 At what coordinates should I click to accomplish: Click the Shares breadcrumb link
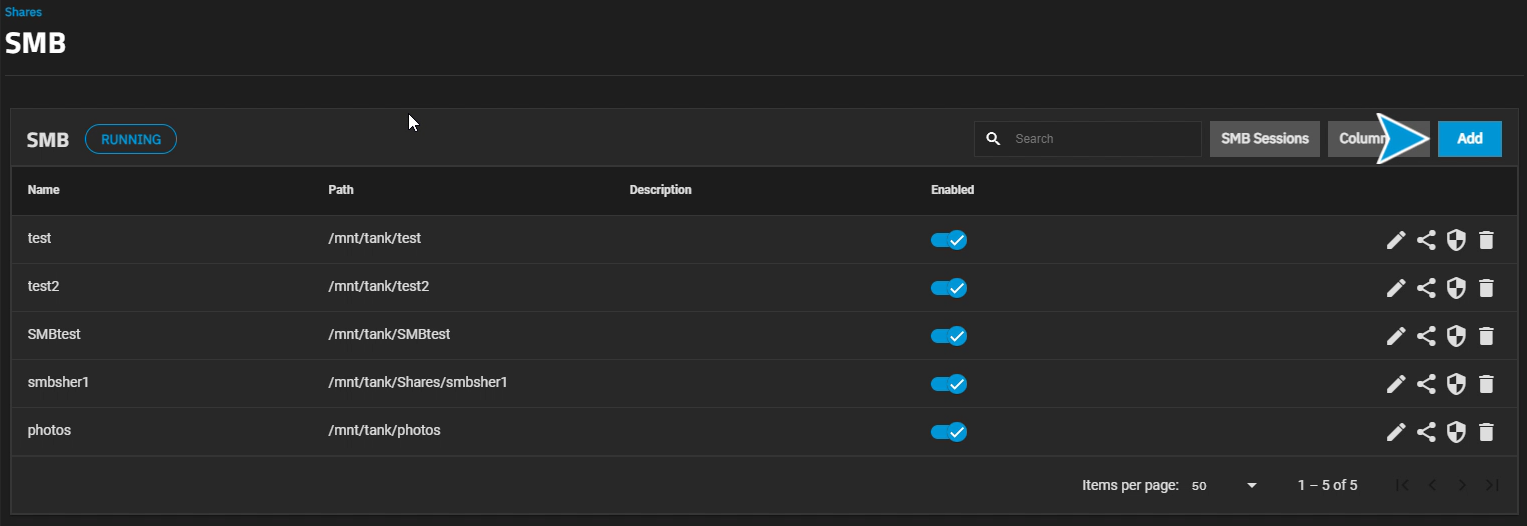(x=24, y=13)
